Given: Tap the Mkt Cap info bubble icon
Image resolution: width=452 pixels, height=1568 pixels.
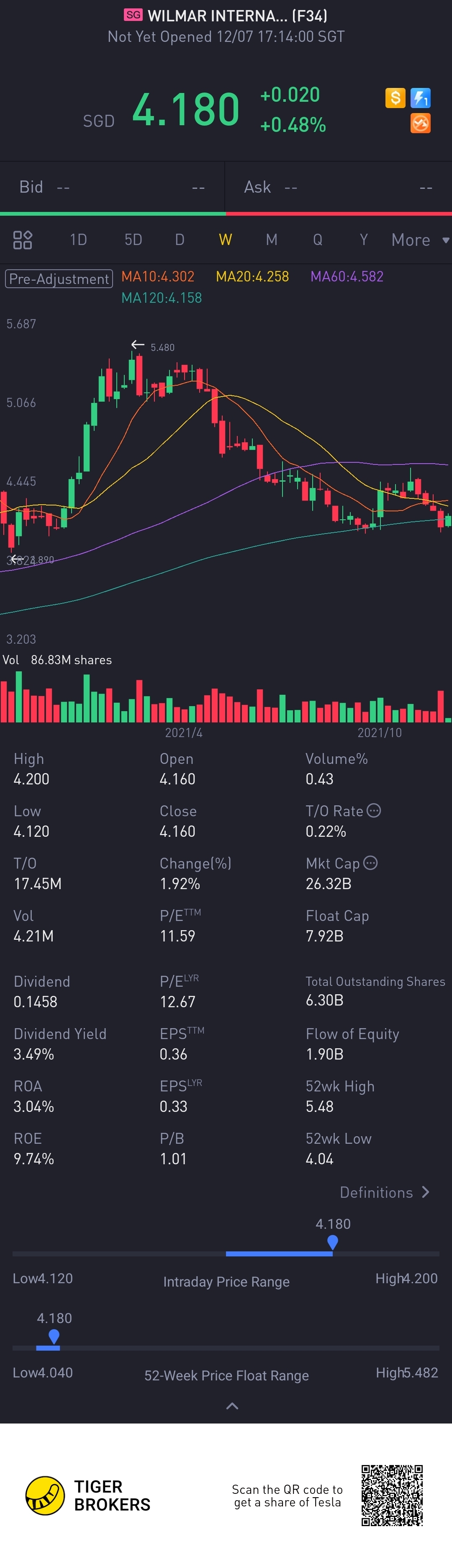Looking at the screenshot, I should click(x=370, y=863).
